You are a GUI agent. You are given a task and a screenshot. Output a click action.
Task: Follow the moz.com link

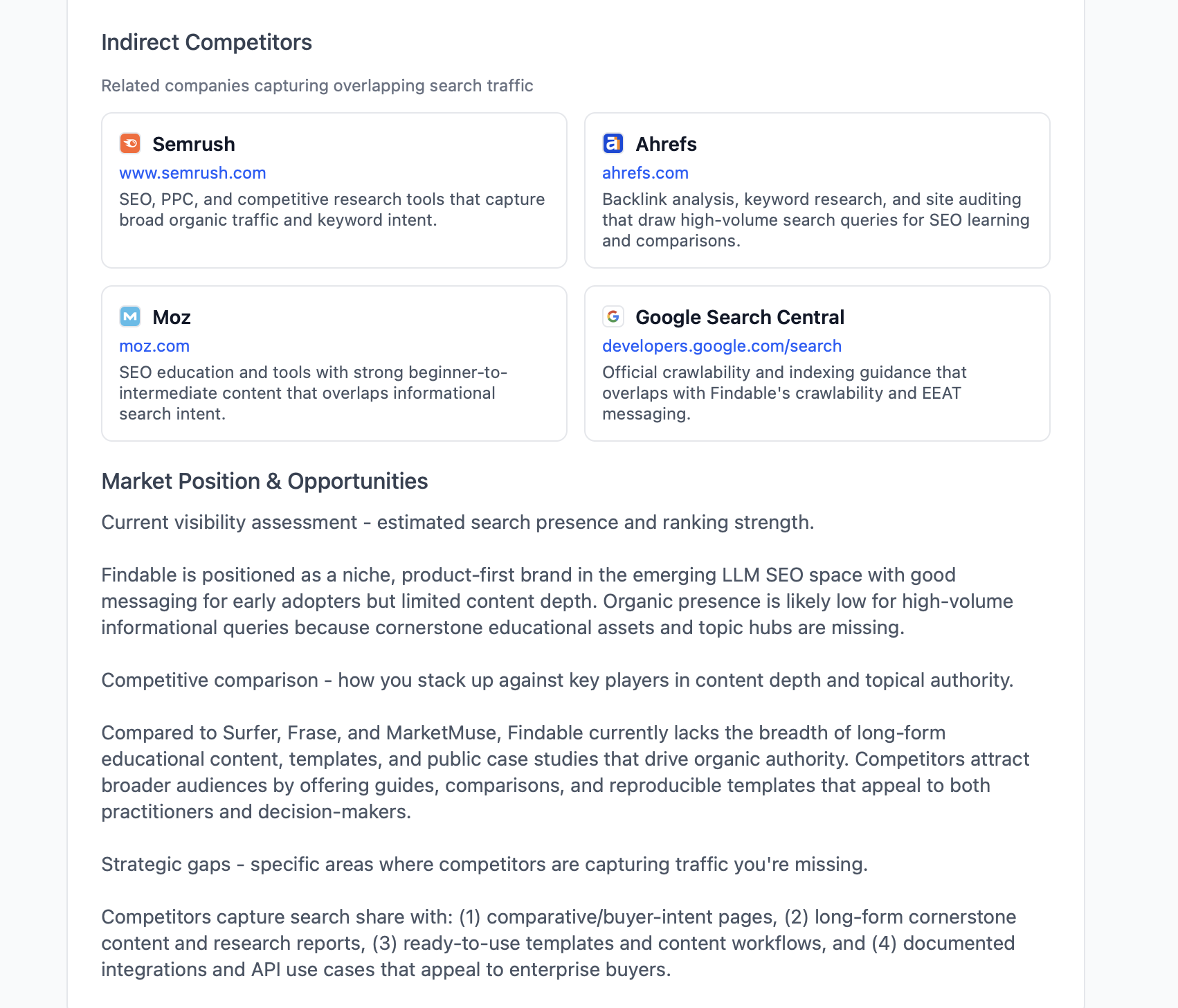tap(154, 346)
